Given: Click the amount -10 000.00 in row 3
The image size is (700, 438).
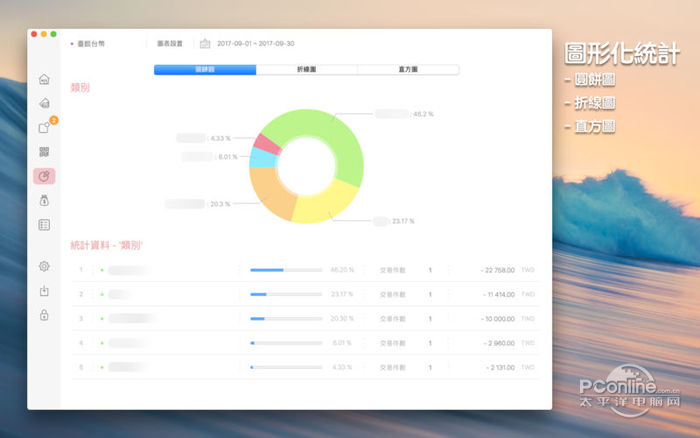Looking at the screenshot, I should click(497, 319).
